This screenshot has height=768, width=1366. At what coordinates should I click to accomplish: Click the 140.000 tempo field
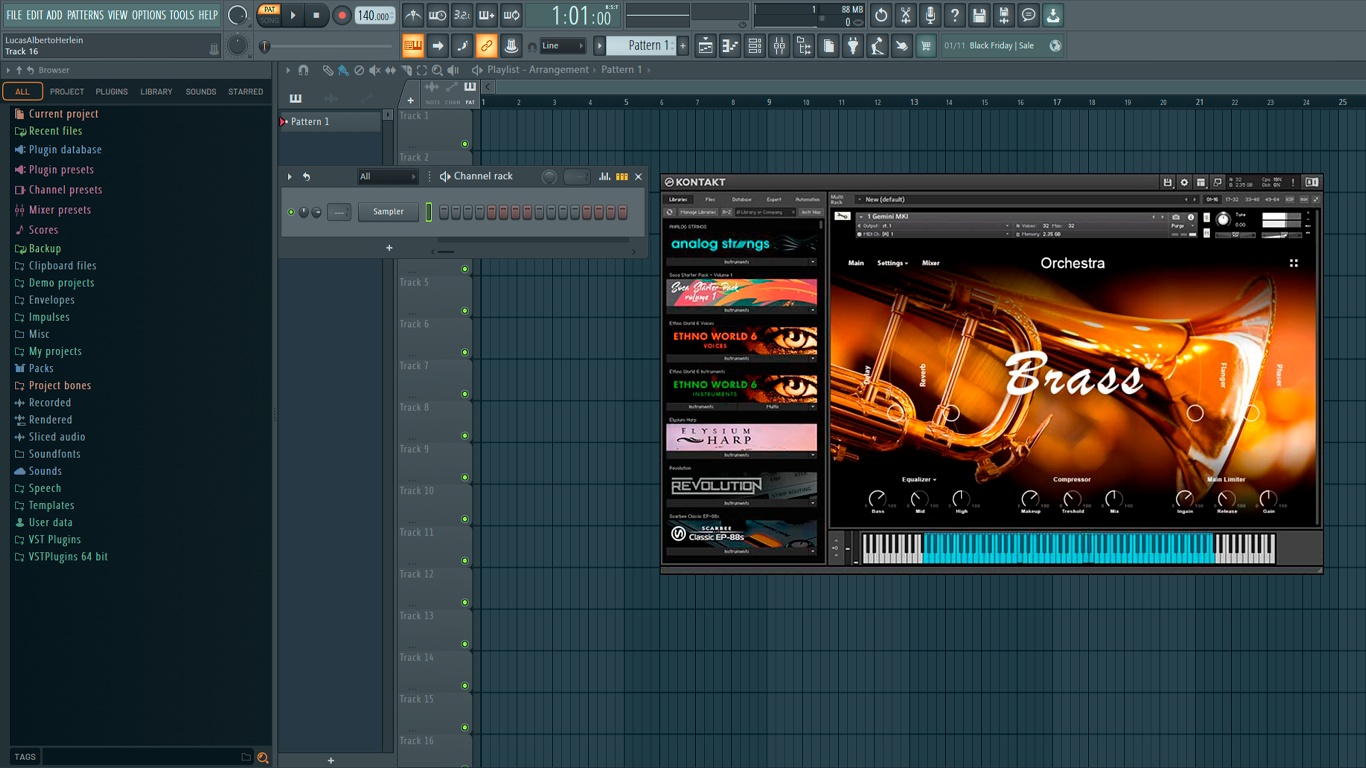coord(375,15)
